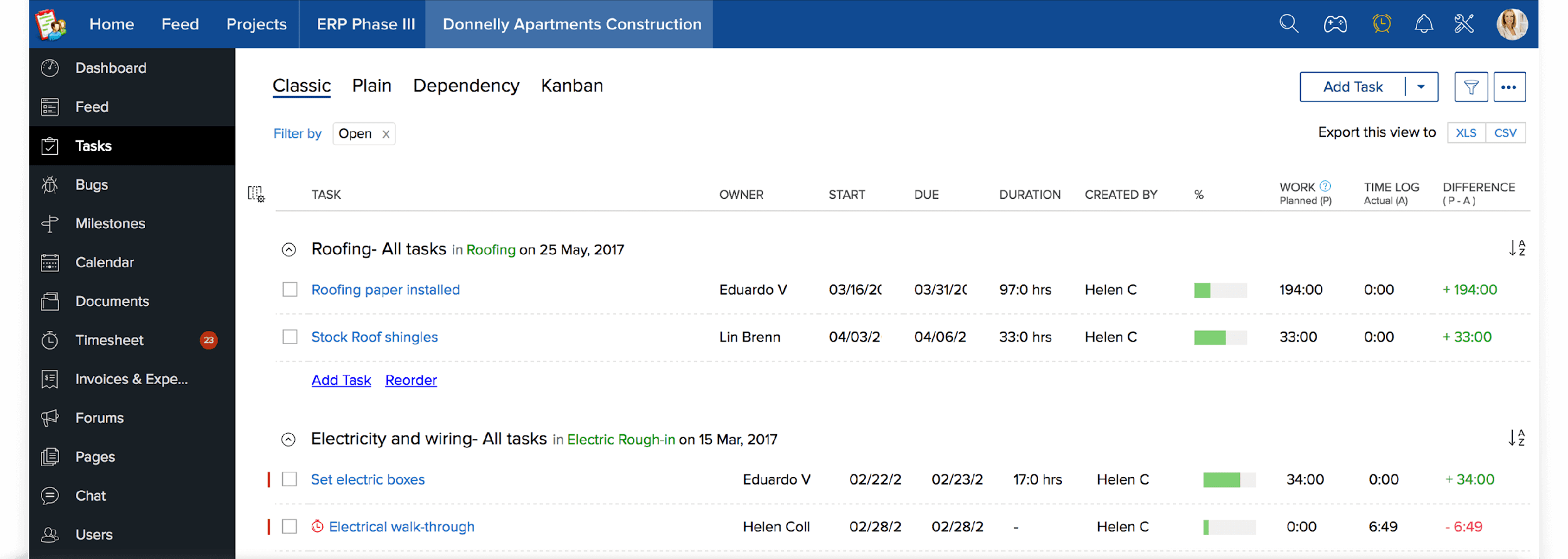Mark Set electric boxes checkbox

pyautogui.click(x=289, y=479)
